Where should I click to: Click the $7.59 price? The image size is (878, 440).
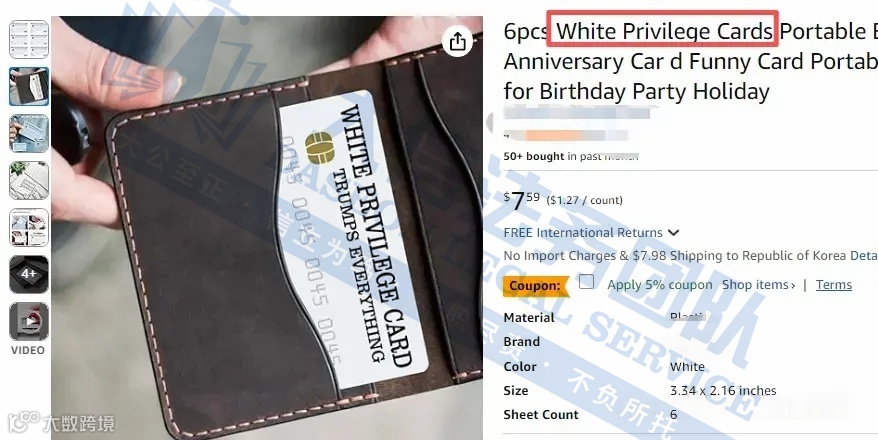pyautogui.click(x=522, y=200)
